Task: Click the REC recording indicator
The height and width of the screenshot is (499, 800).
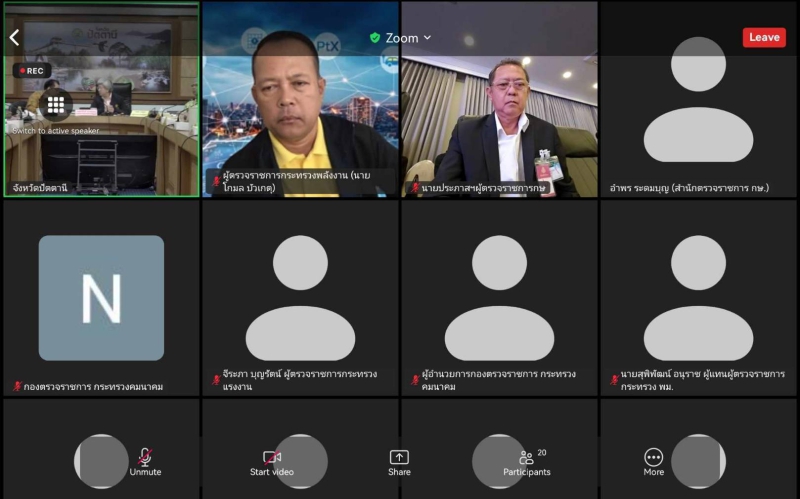Action: click(31, 71)
